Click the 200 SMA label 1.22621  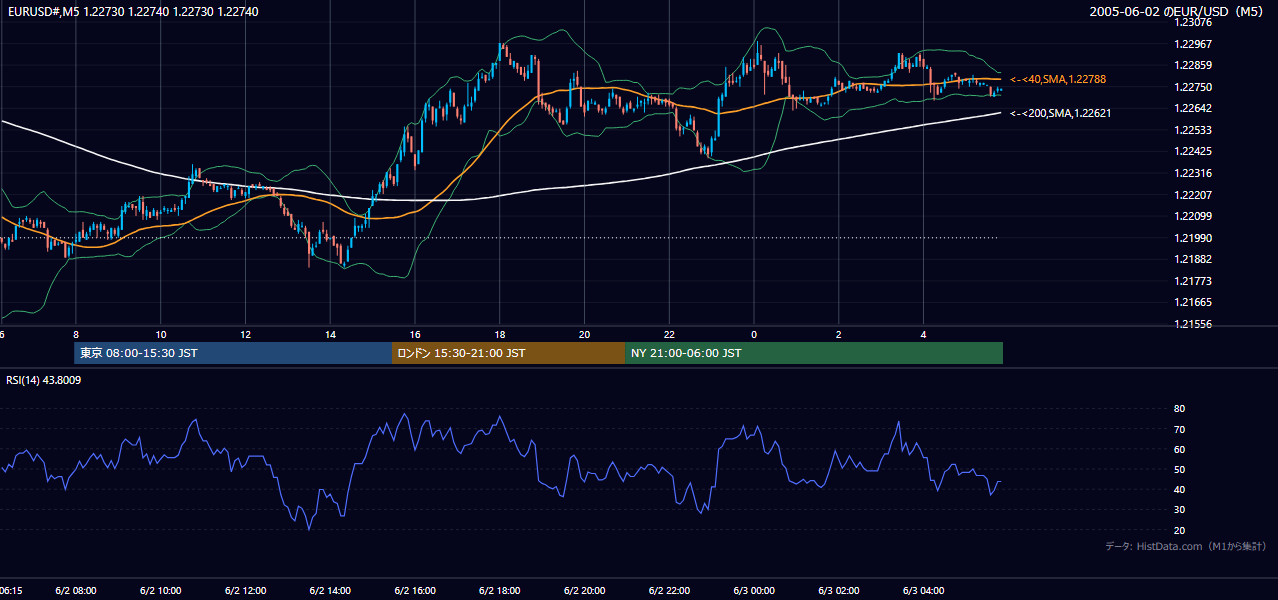(1061, 113)
